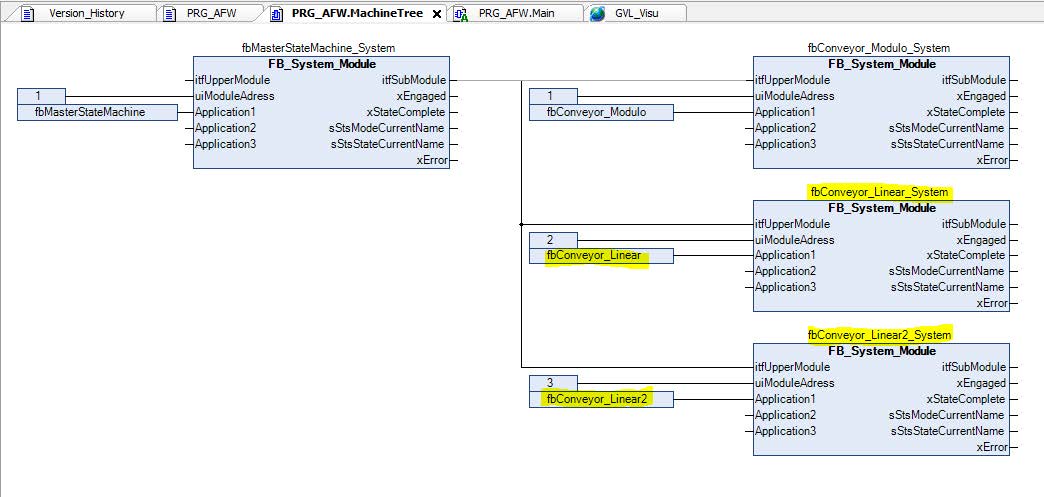This screenshot has height=497, width=1044.
Task: Close the PRG_AFW.MachineTree tab
Action: point(436,14)
